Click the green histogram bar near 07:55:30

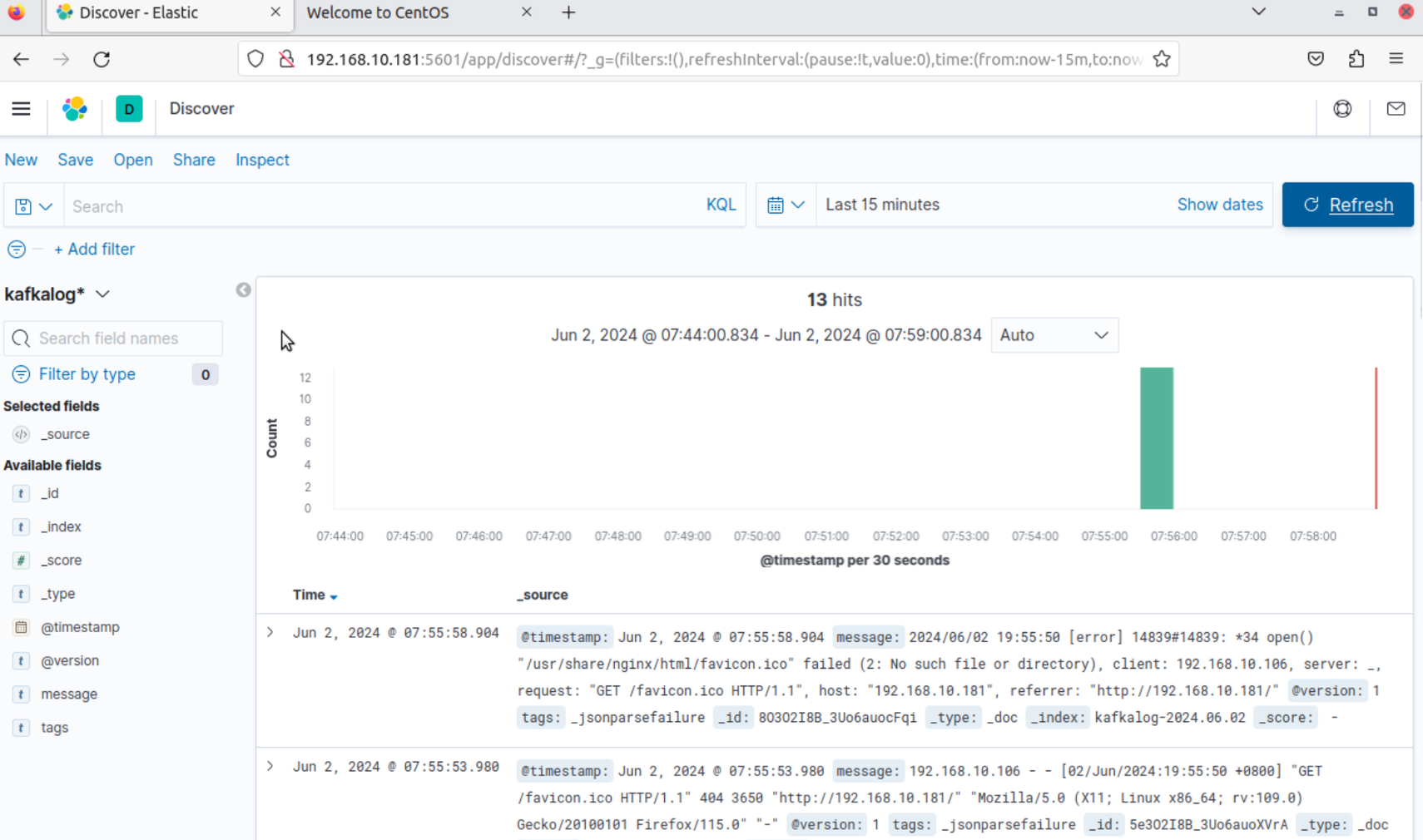[x=1157, y=438]
